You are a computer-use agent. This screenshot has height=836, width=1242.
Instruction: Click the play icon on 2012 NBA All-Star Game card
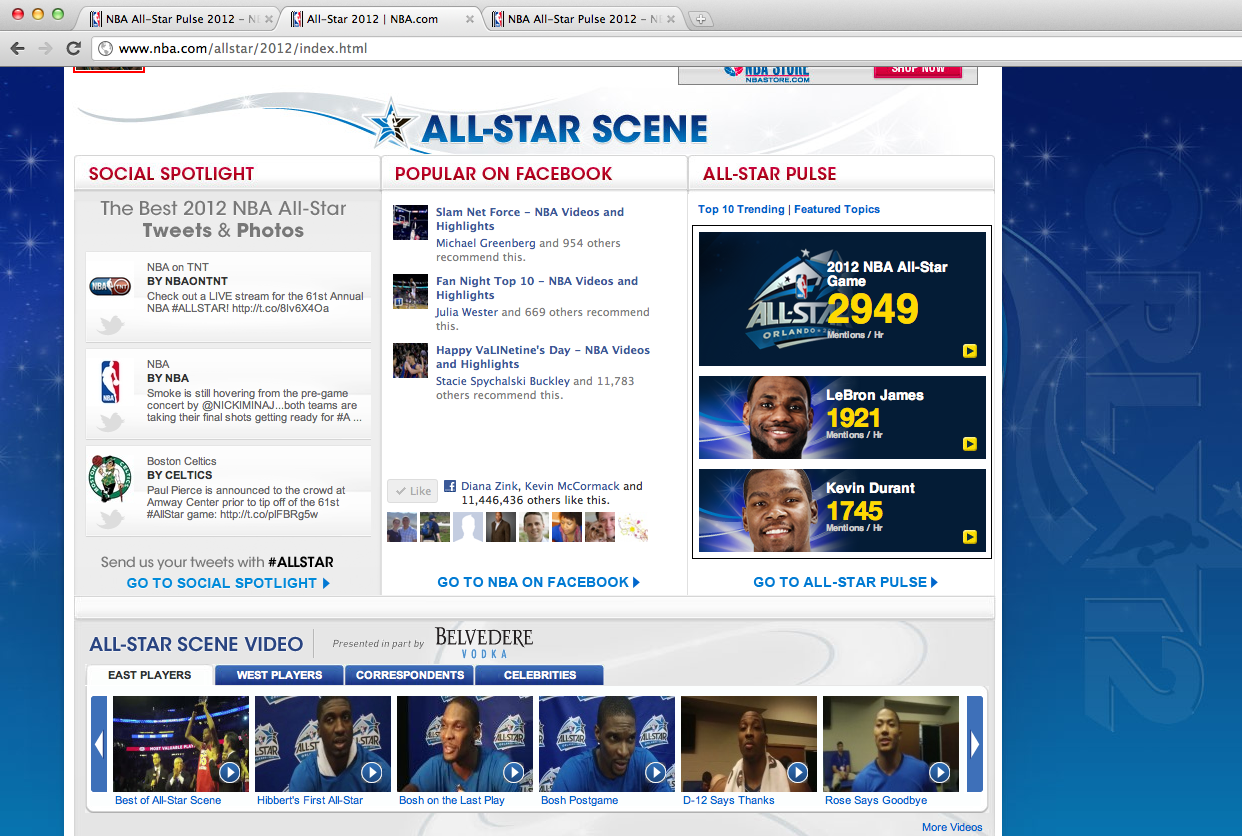969,351
